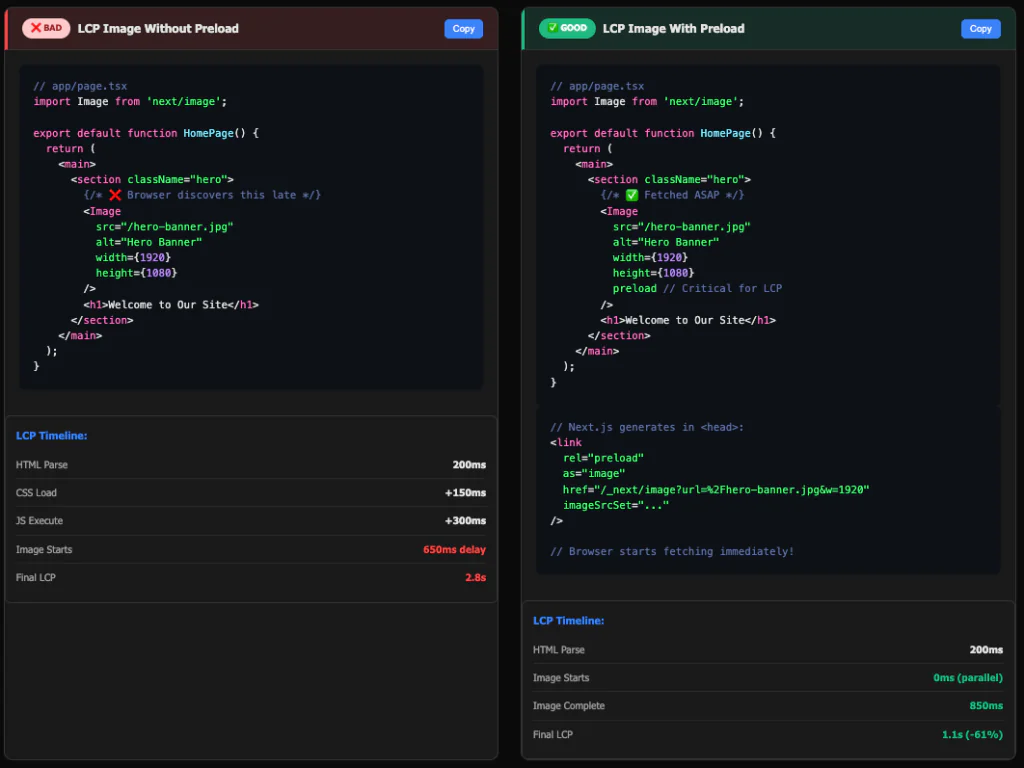The height and width of the screenshot is (768, 1024).
Task: Click the red 650ms delay value
Action: pos(456,549)
